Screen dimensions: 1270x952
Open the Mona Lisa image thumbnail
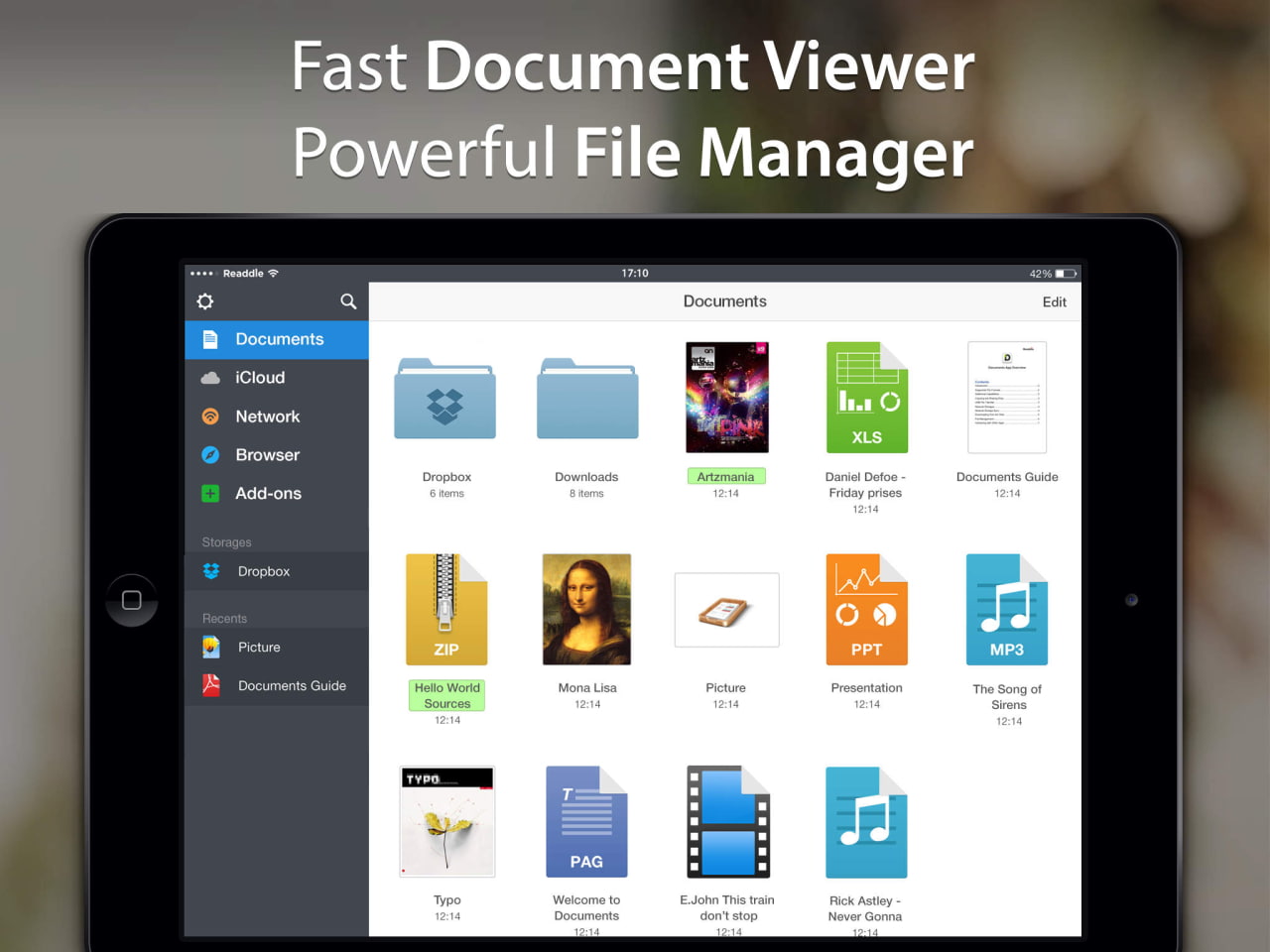tap(586, 610)
